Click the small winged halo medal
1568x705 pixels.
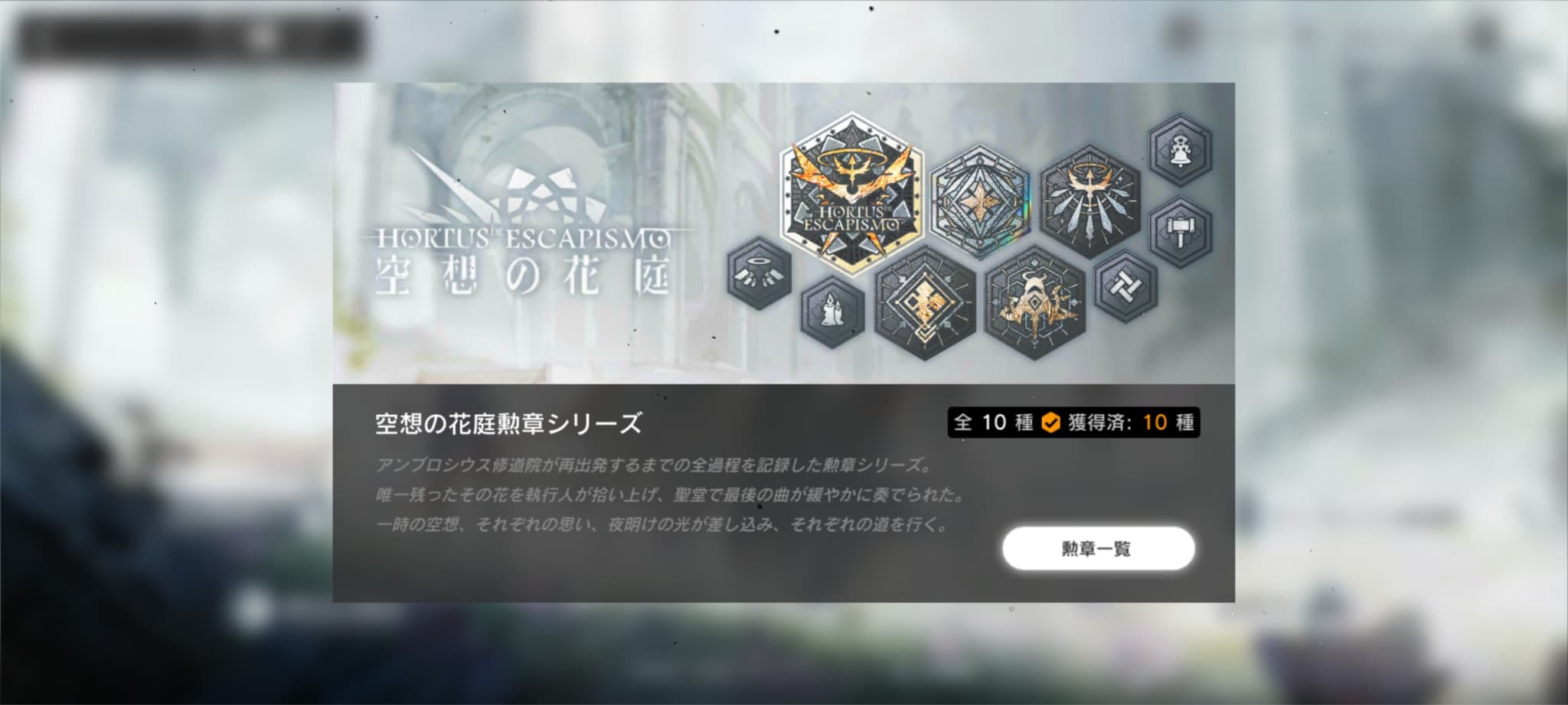(x=759, y=273)
